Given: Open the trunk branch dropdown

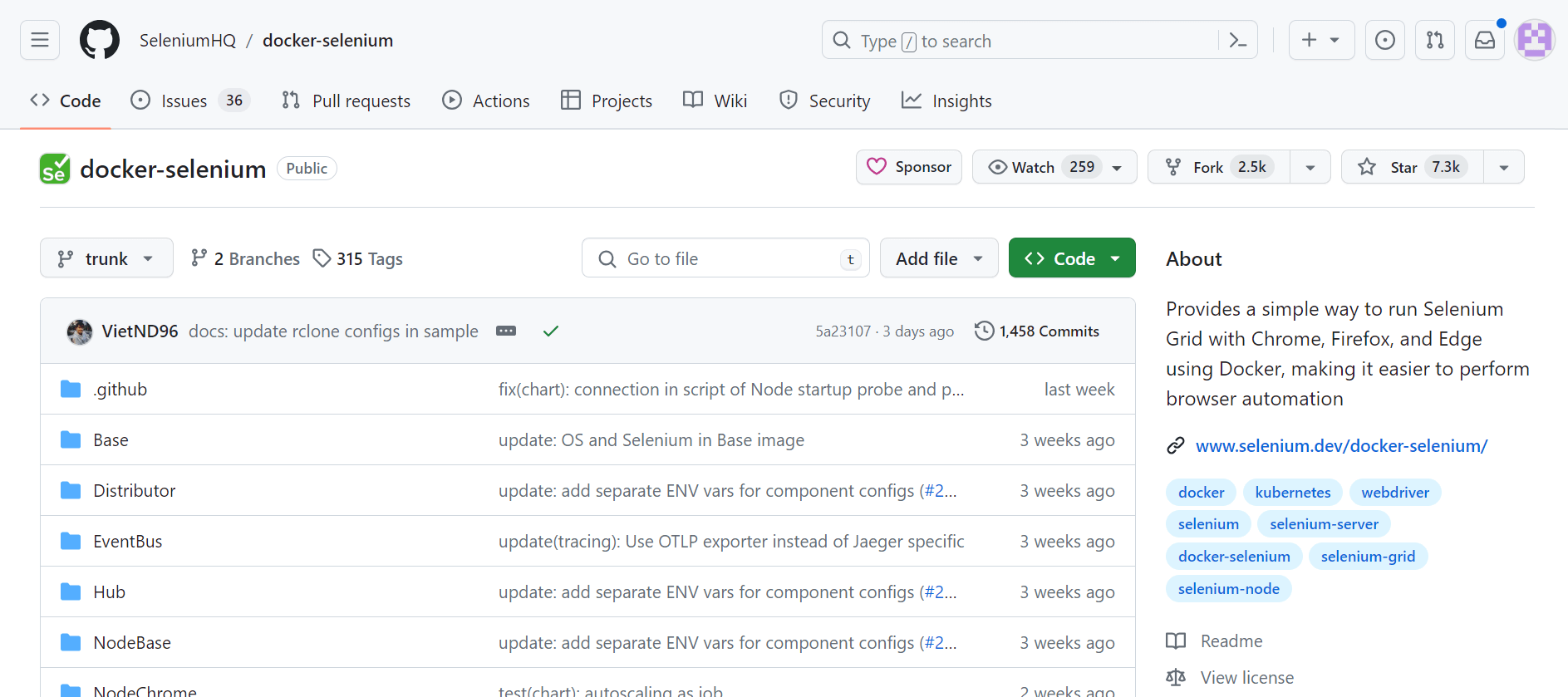Looking at the screenshot, I should coord(106,258).
